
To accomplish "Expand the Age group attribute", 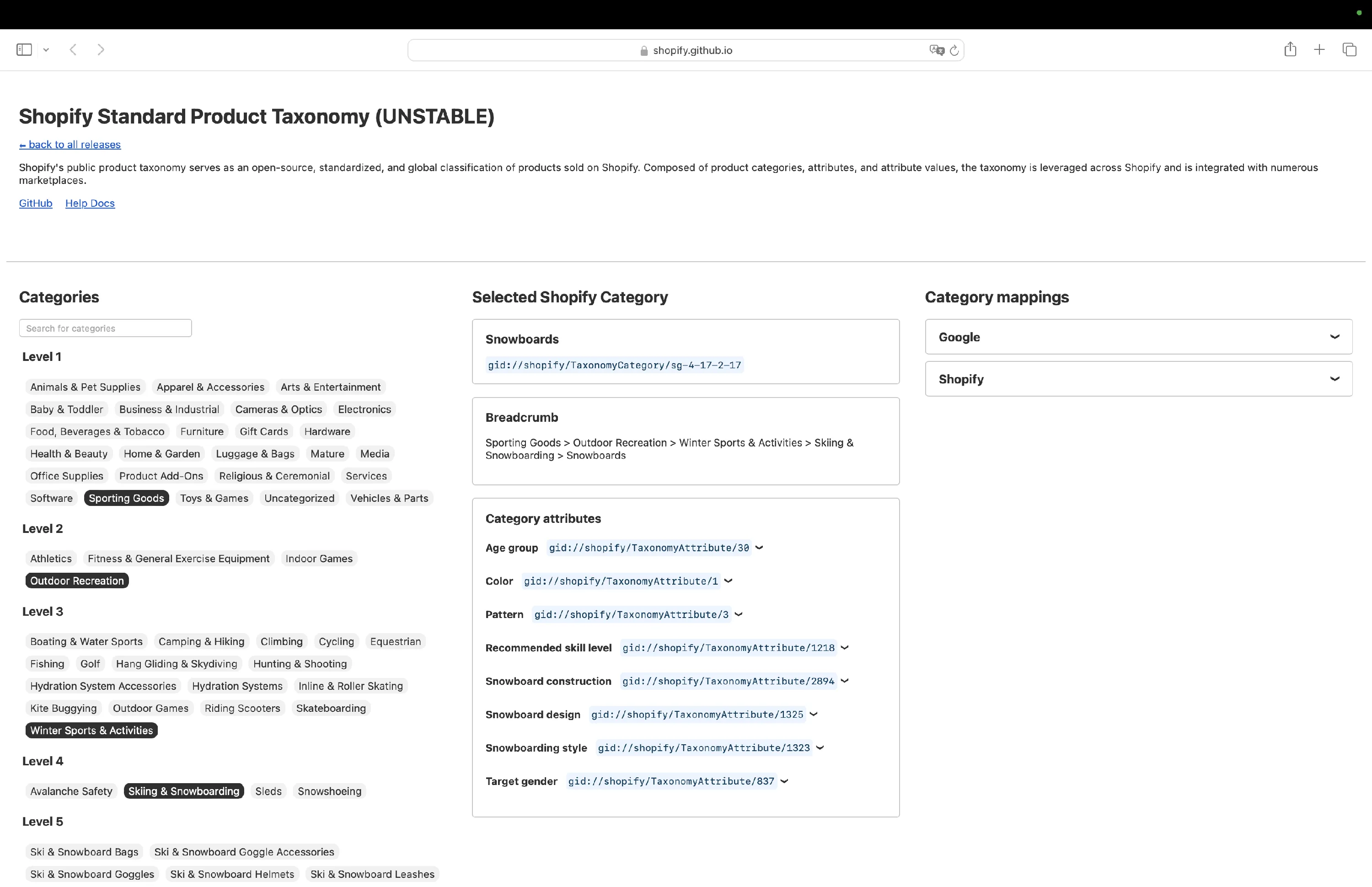I will [759, 548].
